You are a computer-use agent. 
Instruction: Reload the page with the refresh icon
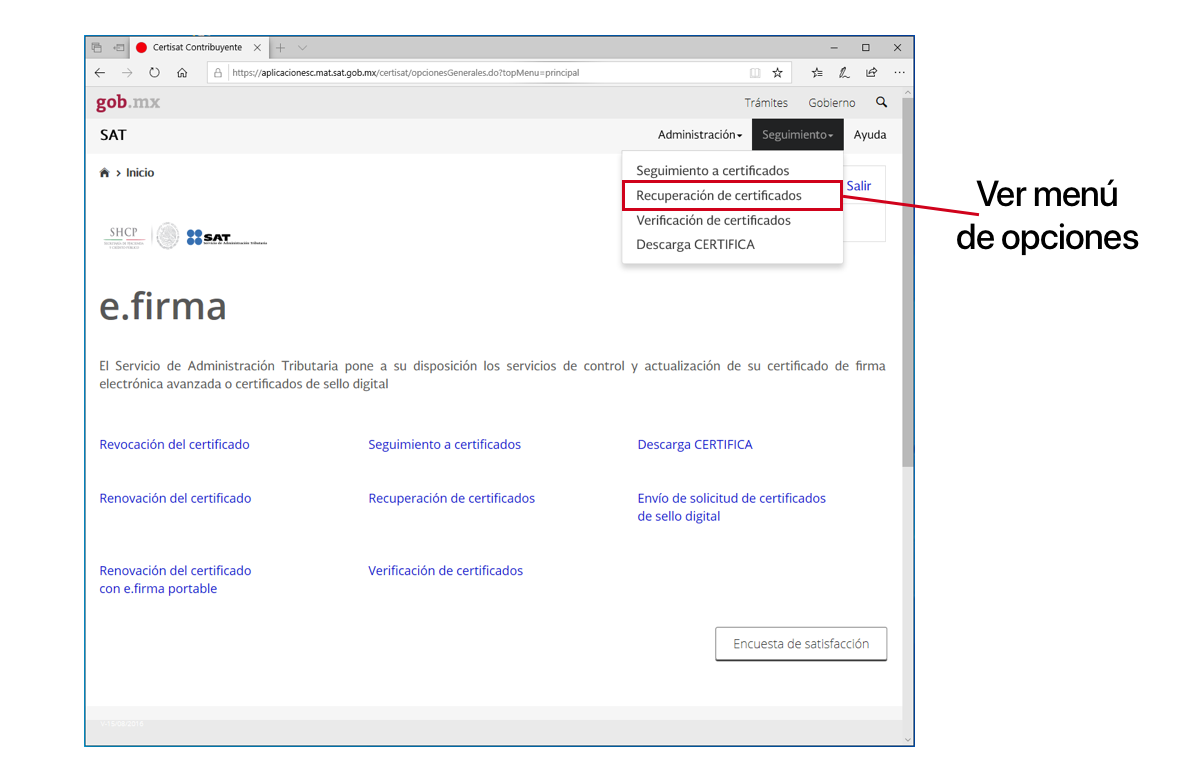click(154, 72)
